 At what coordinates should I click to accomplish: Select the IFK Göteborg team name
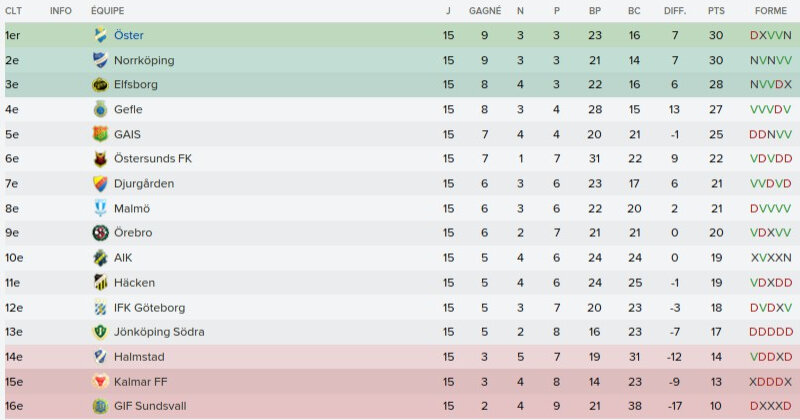tap(150, 308)
